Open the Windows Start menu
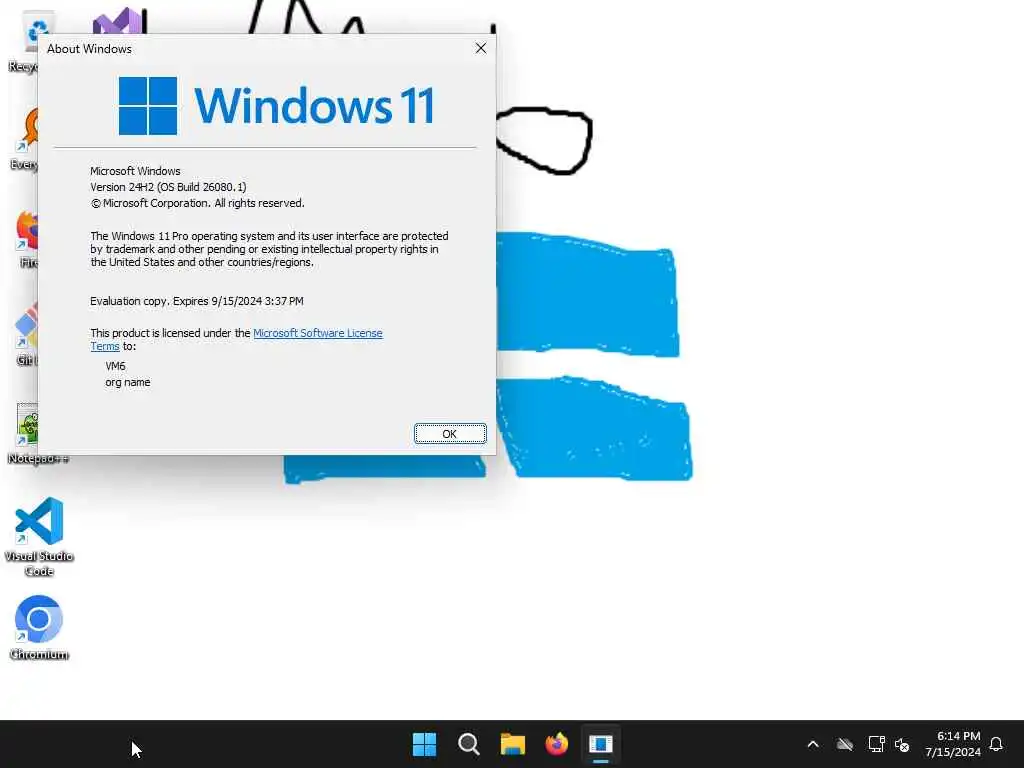 point(424,744)
